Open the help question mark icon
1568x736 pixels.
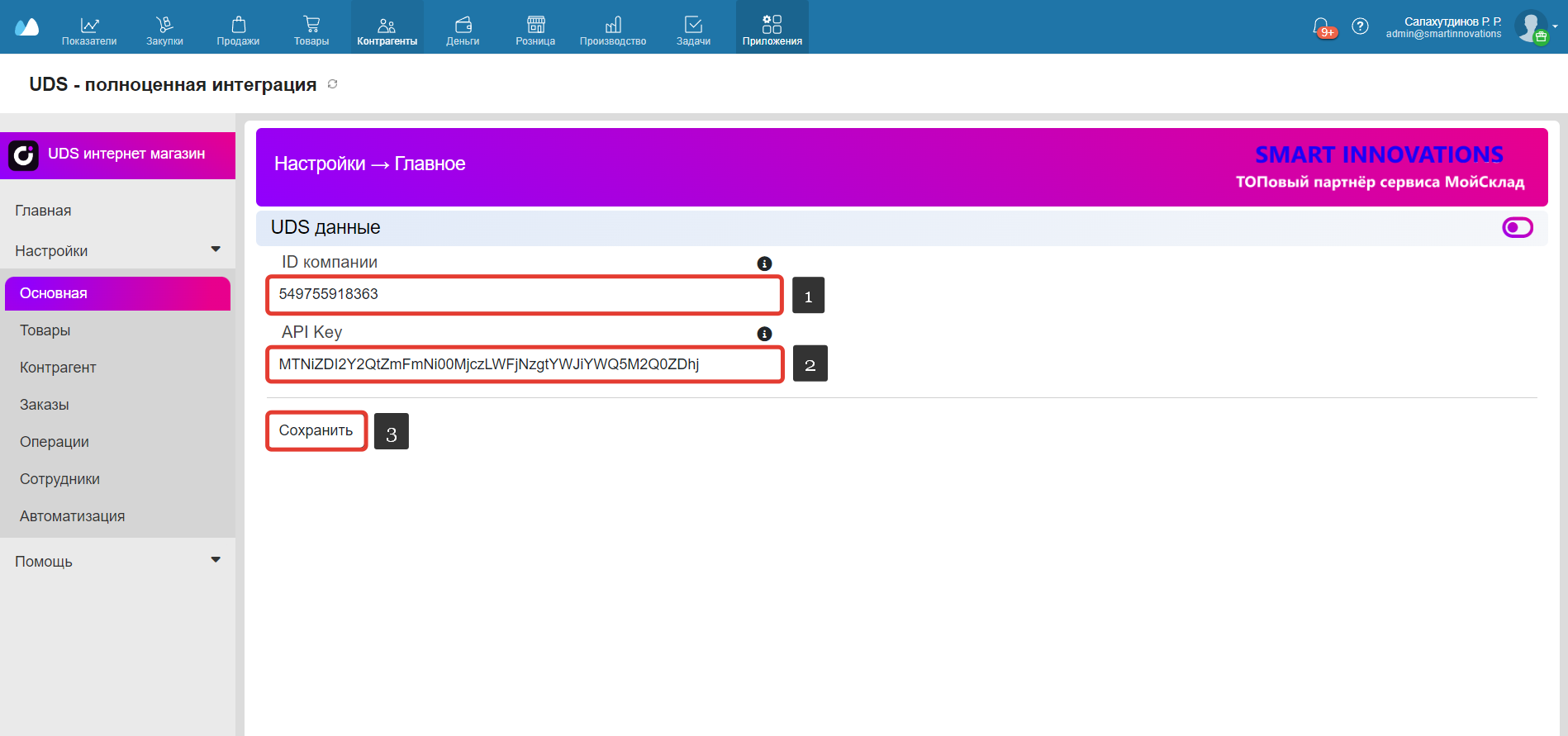pyautogui.click(x=1360, y=26)
